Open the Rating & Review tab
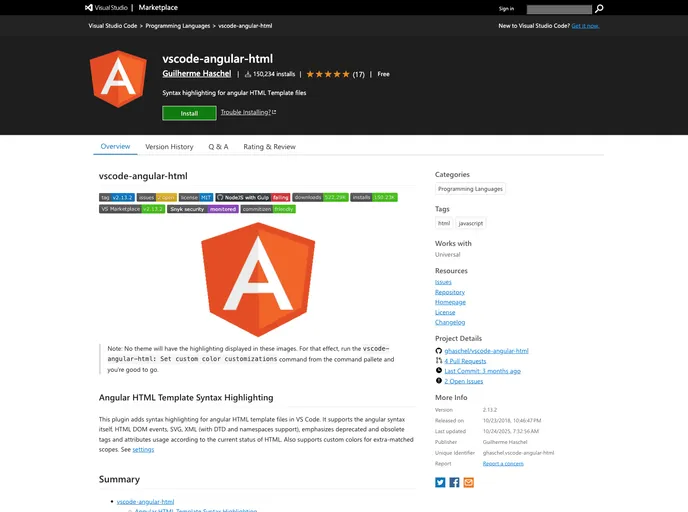This screenshot has width=688, height=512. coord(269,147)
